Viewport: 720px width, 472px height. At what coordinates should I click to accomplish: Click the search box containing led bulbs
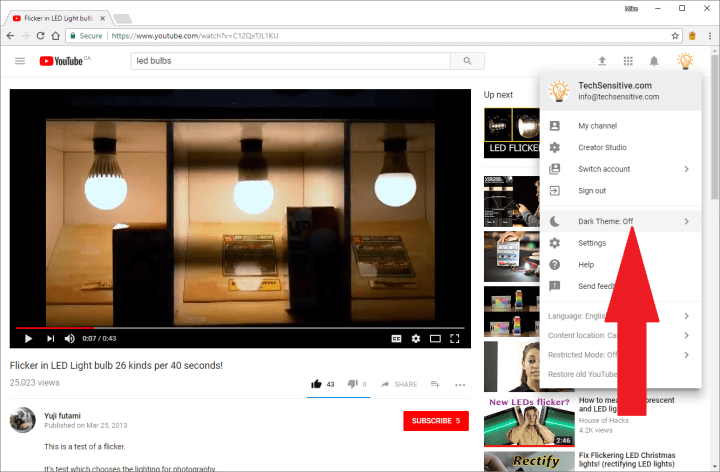(290, 61)
